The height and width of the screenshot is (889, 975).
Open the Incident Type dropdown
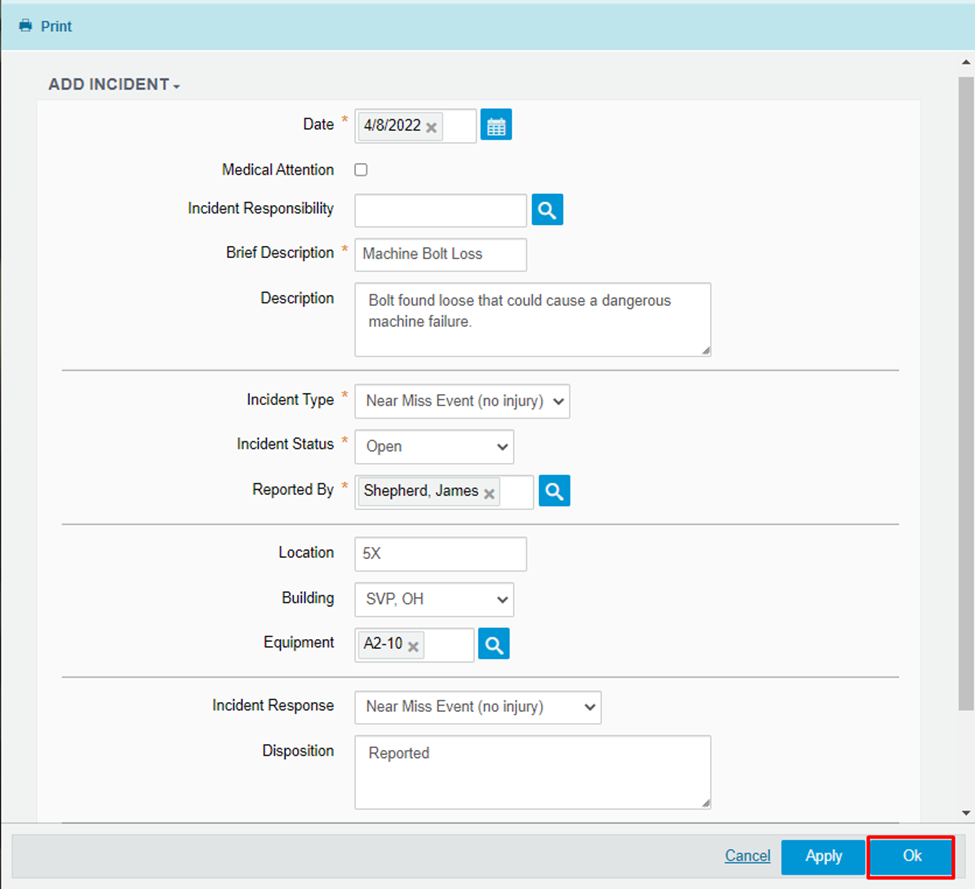[x=462, y=401]
